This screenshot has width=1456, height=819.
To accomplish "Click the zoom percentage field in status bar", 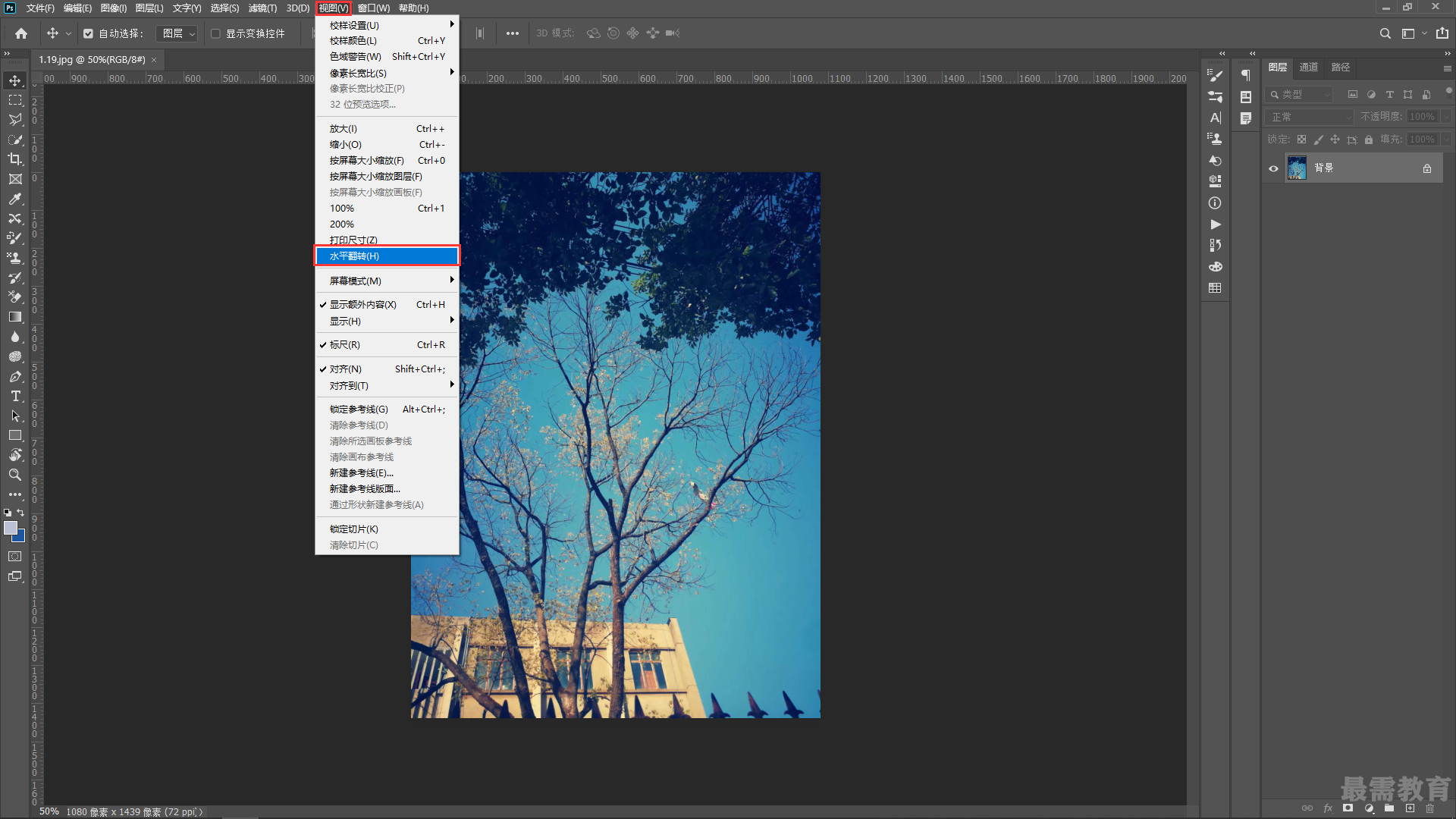I will pyautogui.click(x=49, y=812).
